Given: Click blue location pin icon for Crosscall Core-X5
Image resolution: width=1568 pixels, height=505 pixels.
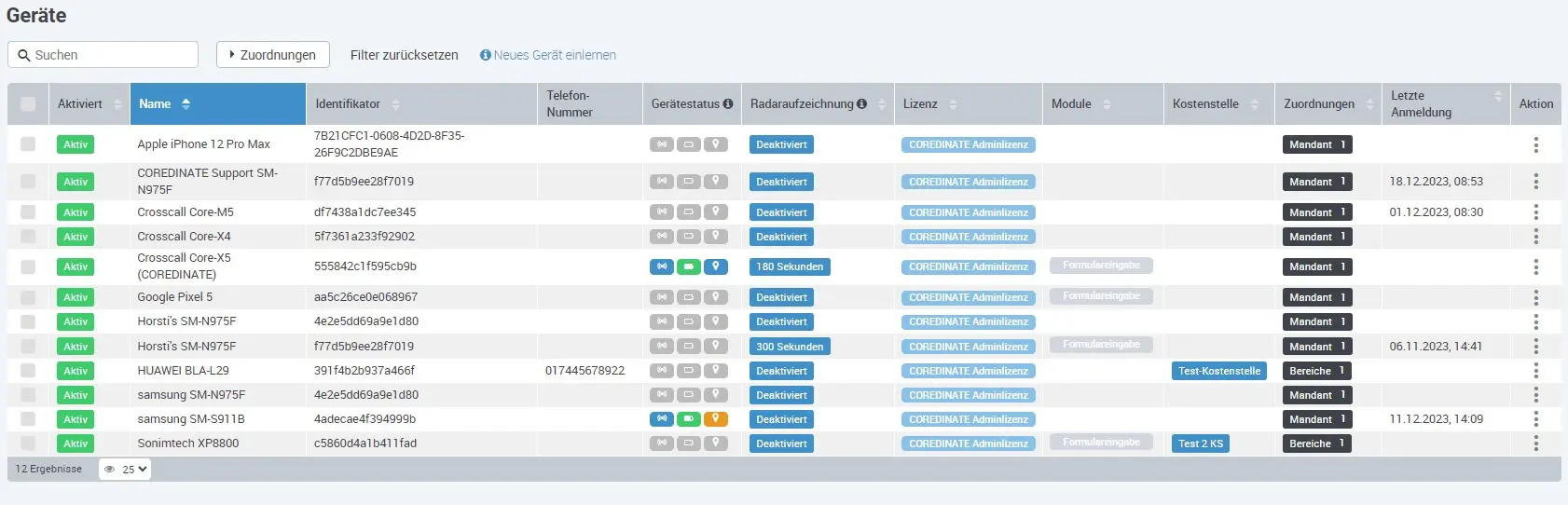Looking at the screenshot, I should point(716,266).
